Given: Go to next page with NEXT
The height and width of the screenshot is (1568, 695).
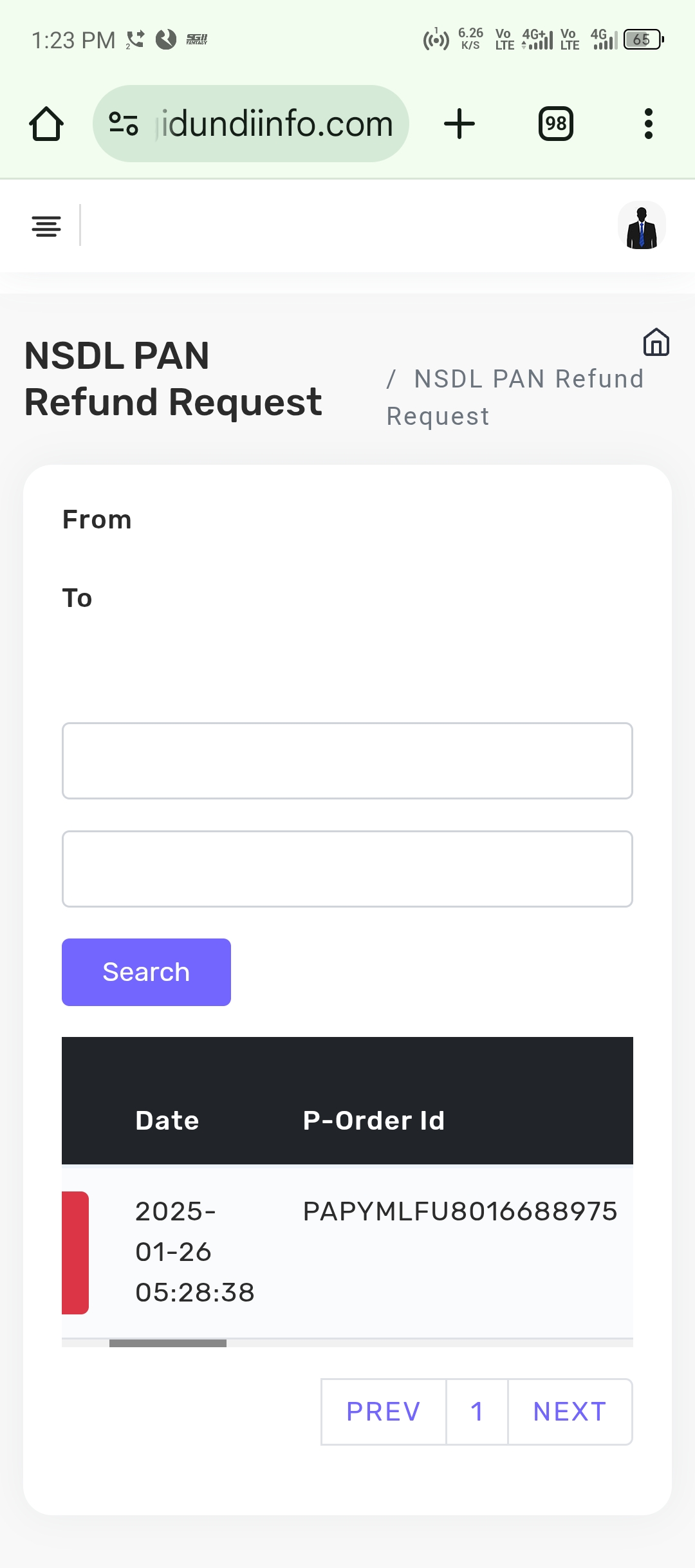Looking at the screenshot, I should click(x=570, y=1412).
